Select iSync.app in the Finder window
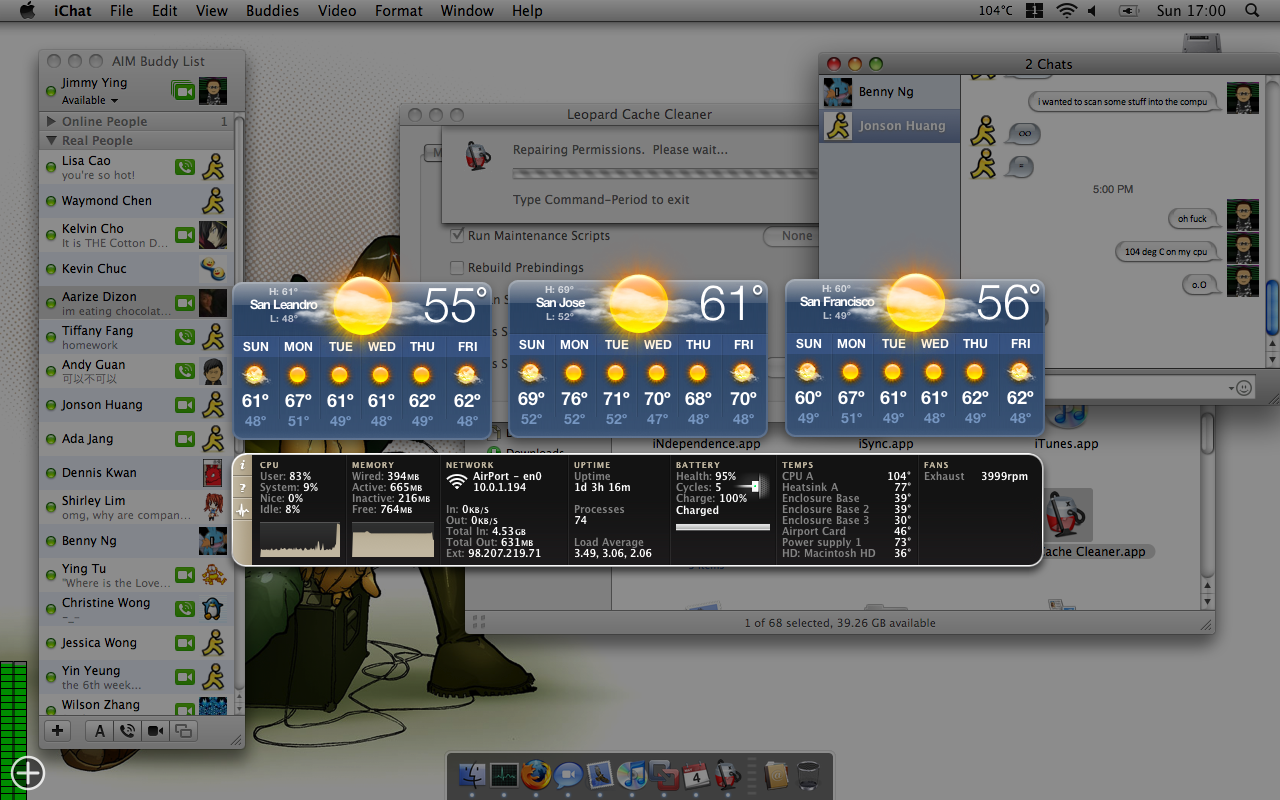Viewport: 1280px width, 800px height. click(x=886, y=444)
